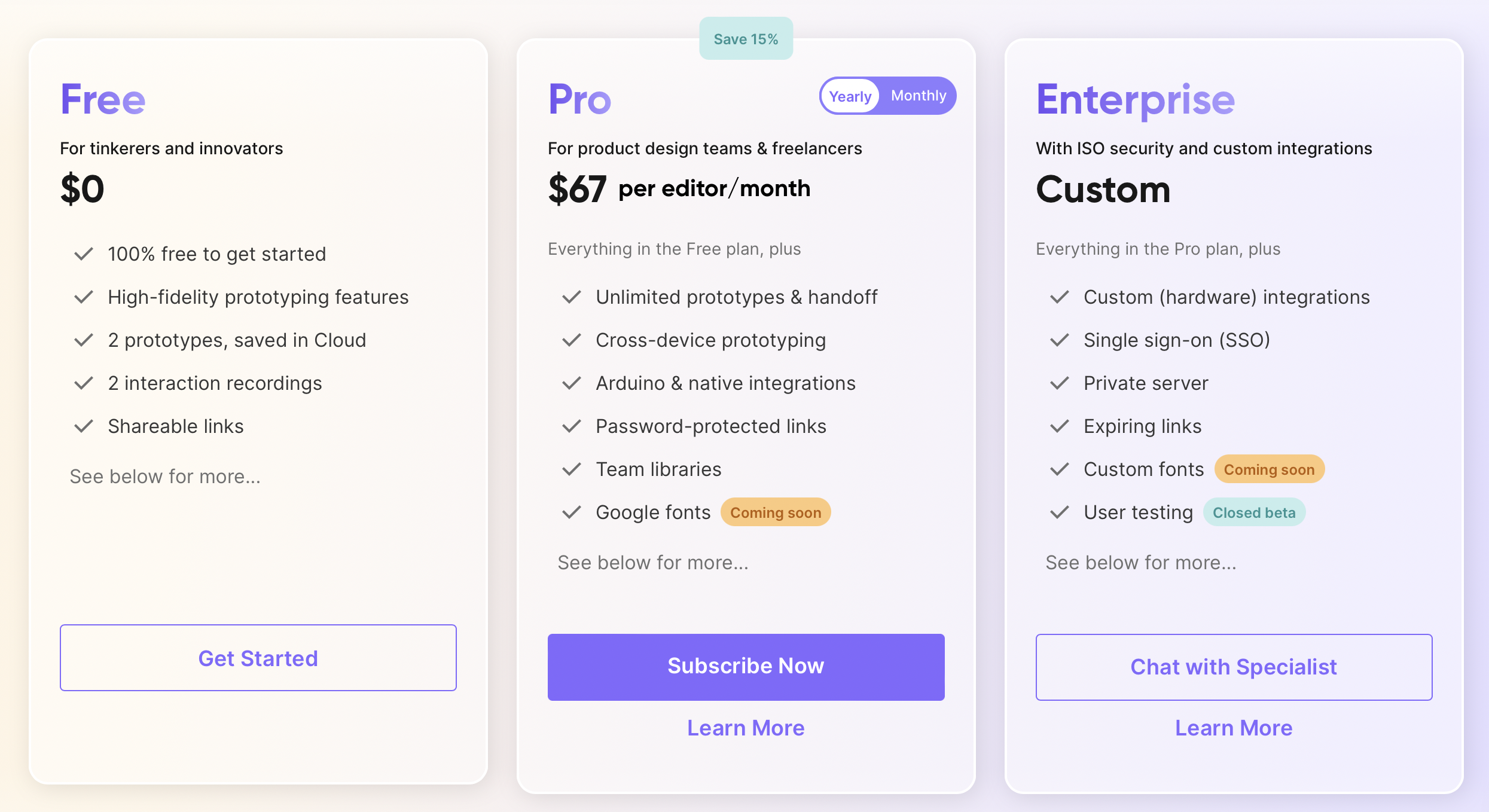Click See below for more in the Pro plan
1489x812 pixels.
tap(653, 563)
